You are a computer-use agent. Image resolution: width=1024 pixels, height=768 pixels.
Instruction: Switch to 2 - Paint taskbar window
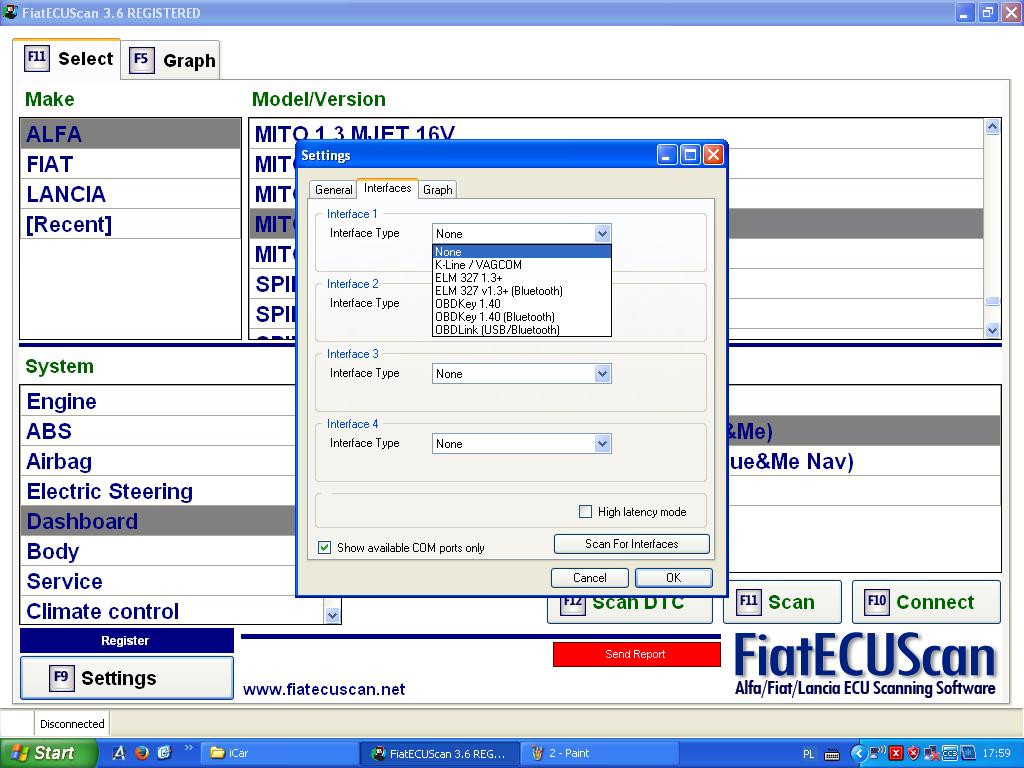[600, 753]
